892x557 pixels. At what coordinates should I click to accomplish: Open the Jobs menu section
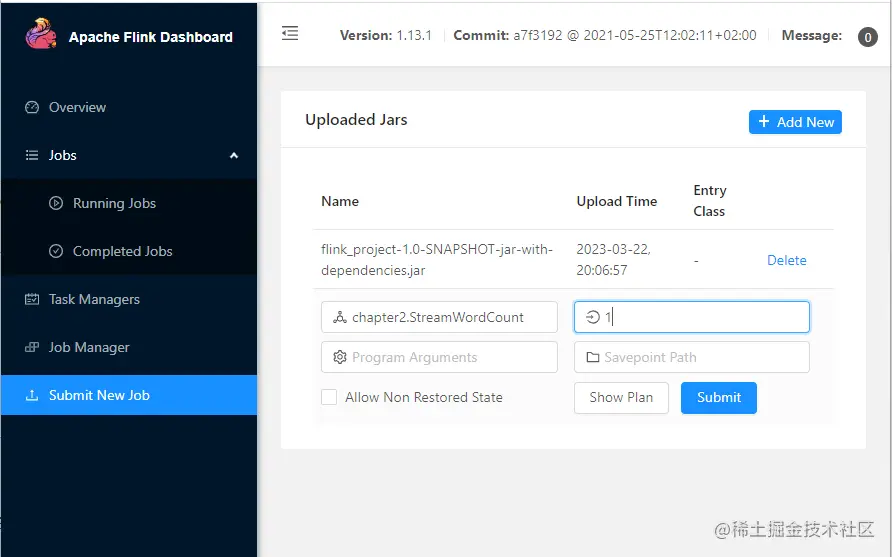click(129, 155)
